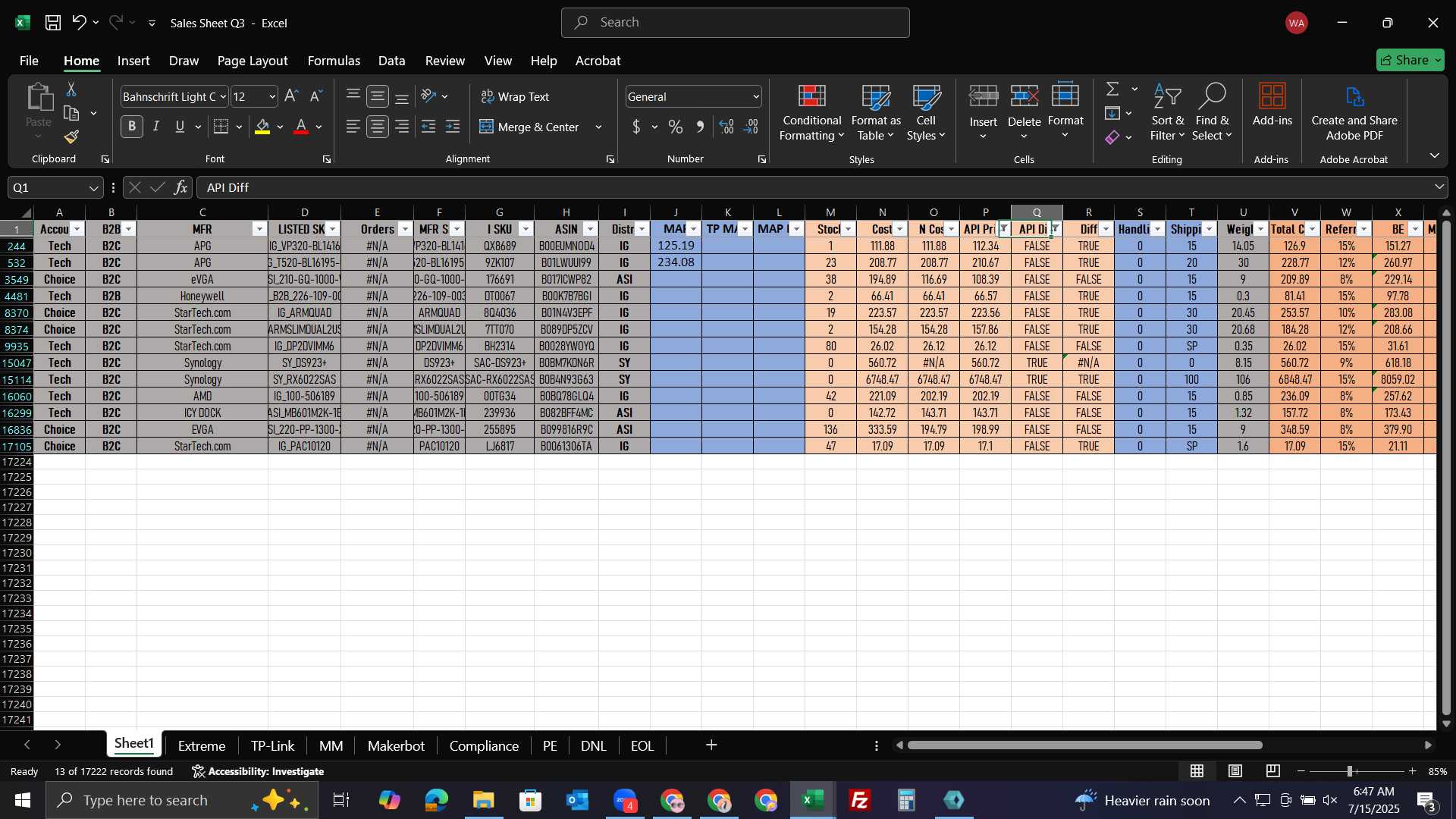Open the TP-Link sheet tab
This screenshot has height=819, width=1456.
pyautogui.click(x=272, y=746)
